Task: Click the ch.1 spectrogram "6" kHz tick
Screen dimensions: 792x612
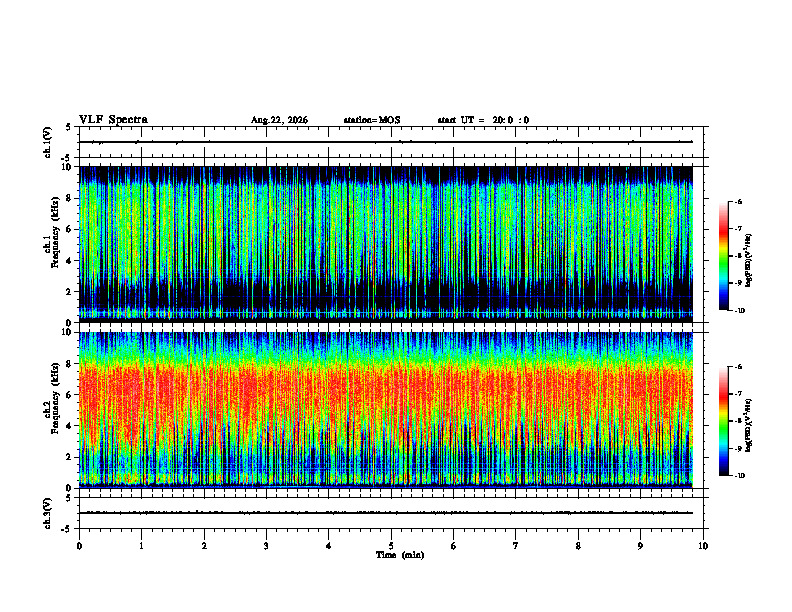Action: 70,229
